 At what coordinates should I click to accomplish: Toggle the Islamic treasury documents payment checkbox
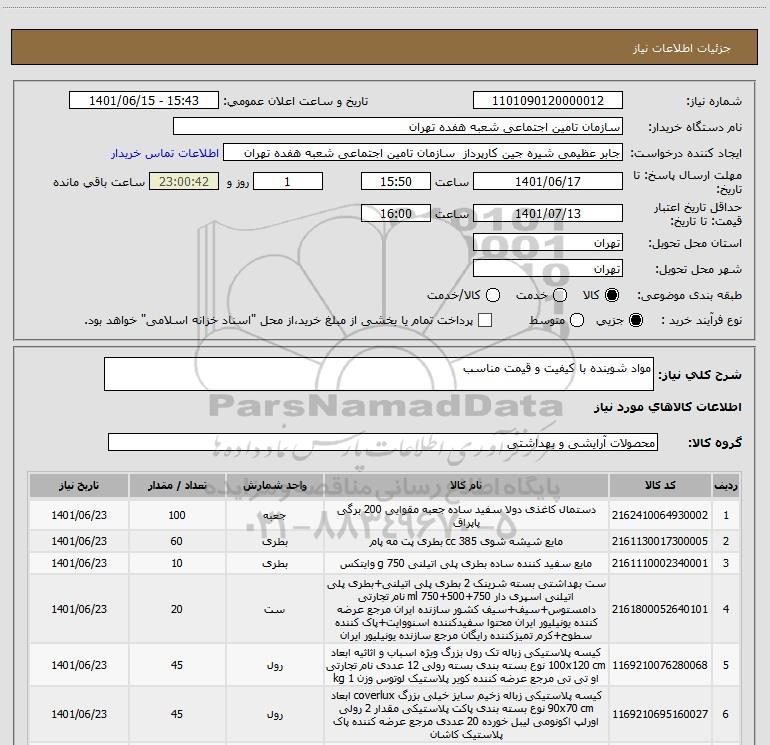[485, 320]
